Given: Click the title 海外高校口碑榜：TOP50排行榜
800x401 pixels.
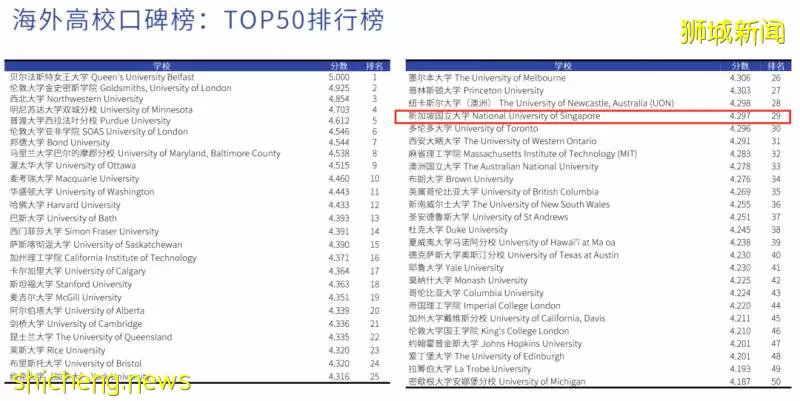Looking at the screenshot, I should click(198, 20).
